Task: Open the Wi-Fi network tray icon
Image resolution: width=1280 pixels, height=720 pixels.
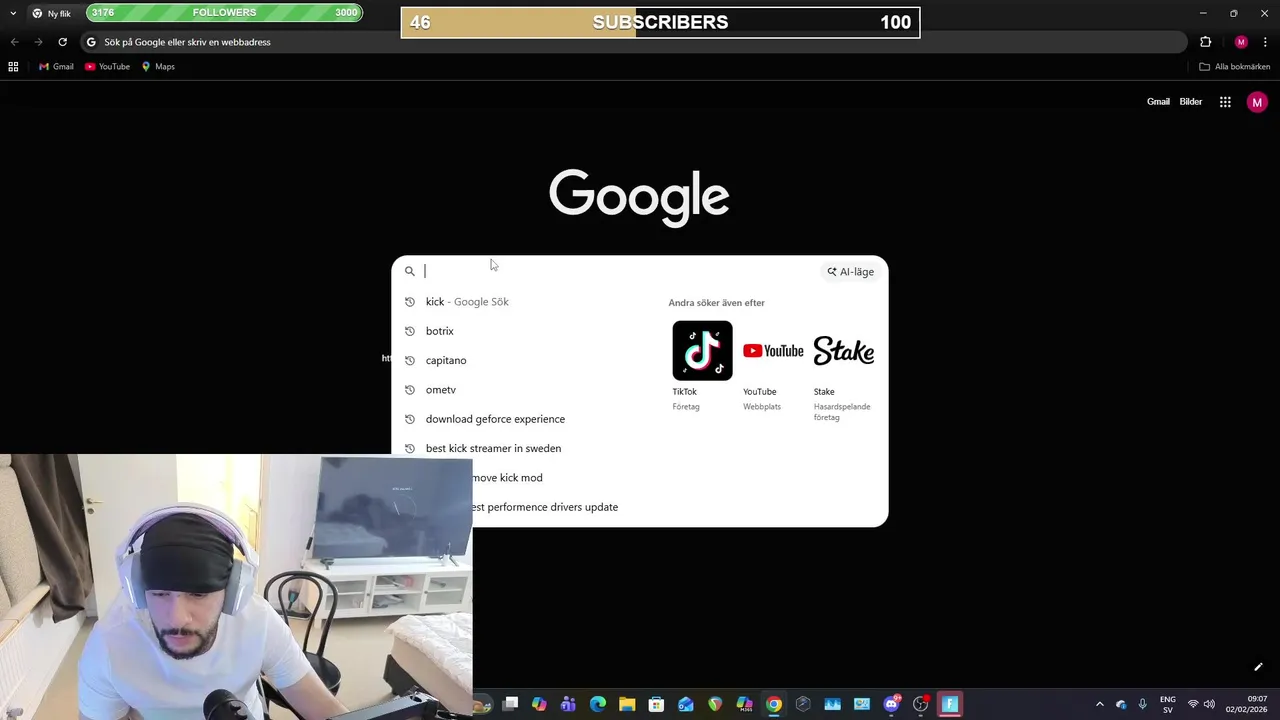Action: click(1193, 704)
